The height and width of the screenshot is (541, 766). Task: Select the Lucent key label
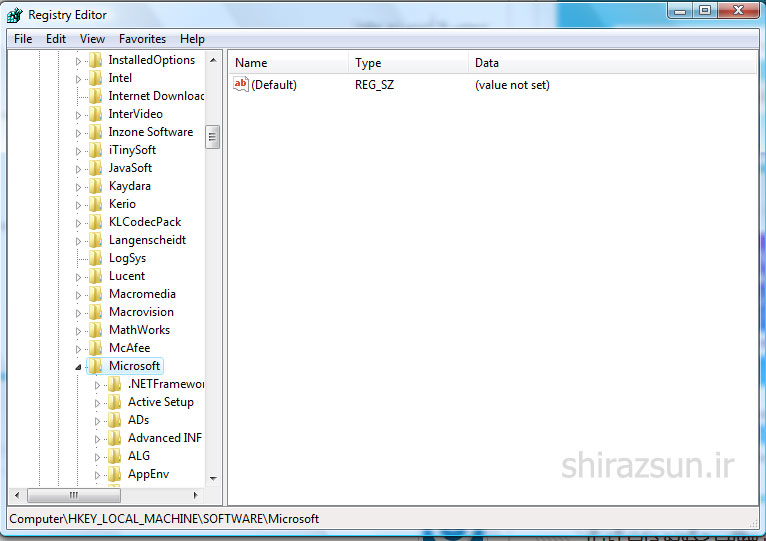(x=127, y=276)
